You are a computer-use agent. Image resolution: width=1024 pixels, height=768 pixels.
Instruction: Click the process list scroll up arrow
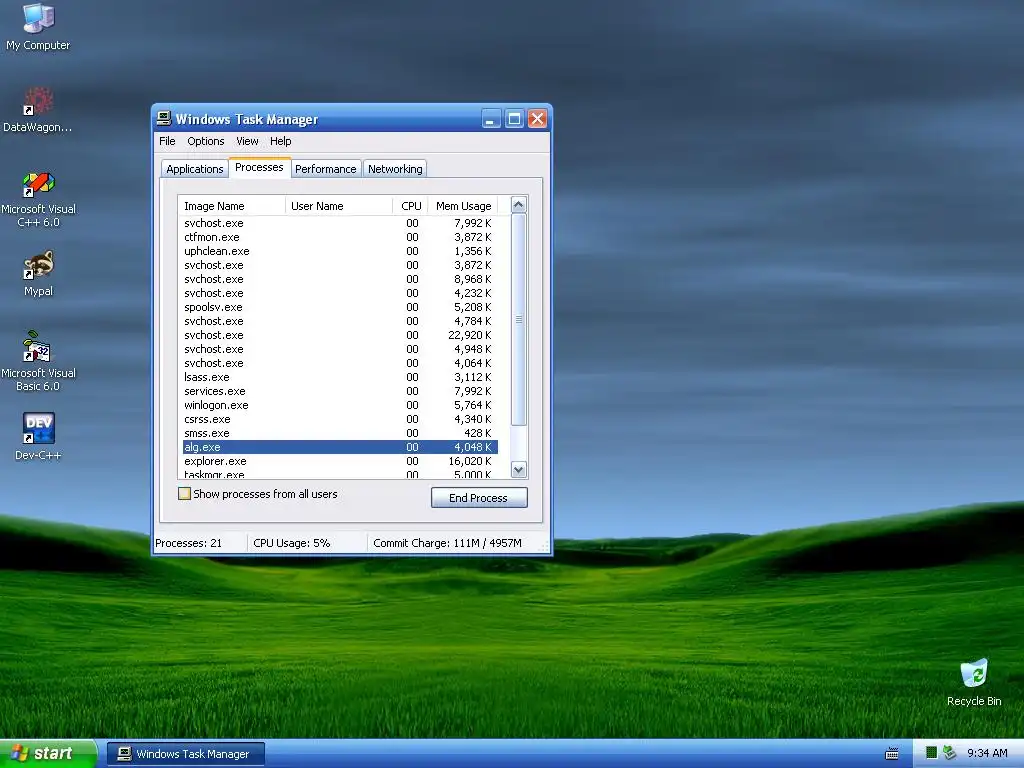coord(519,205)
